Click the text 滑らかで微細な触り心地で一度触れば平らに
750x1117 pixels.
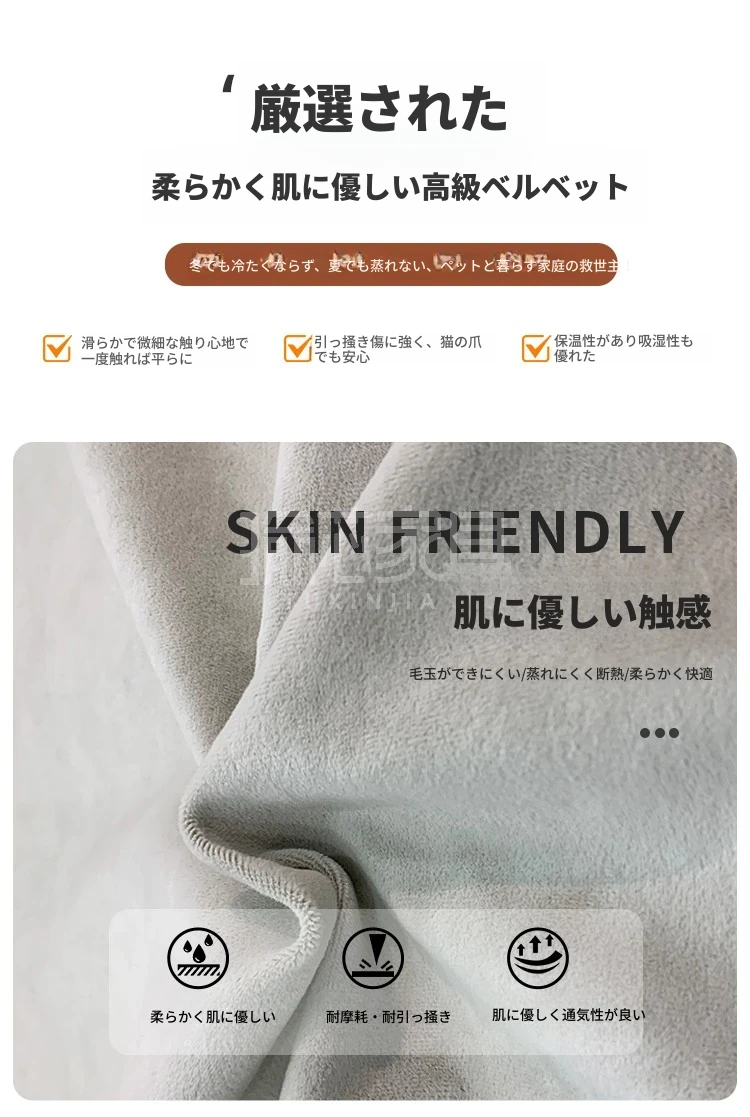[165, 350]
